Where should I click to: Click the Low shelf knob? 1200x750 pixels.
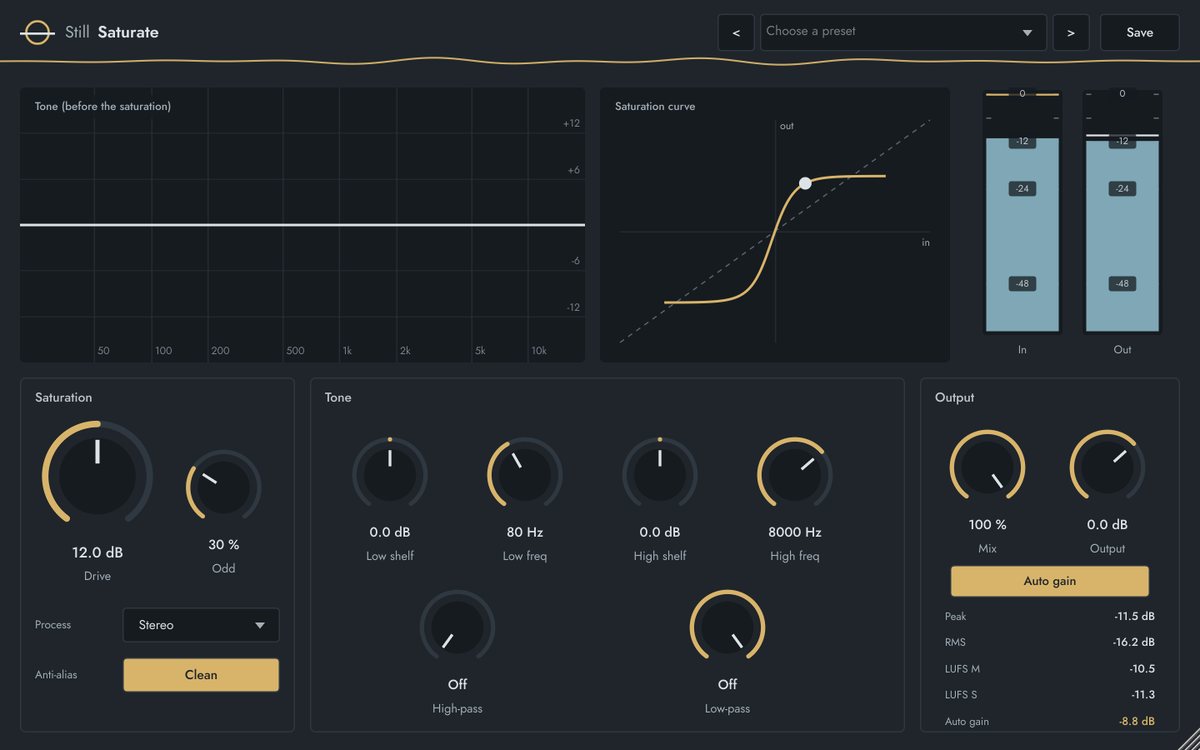pos(390,474)
